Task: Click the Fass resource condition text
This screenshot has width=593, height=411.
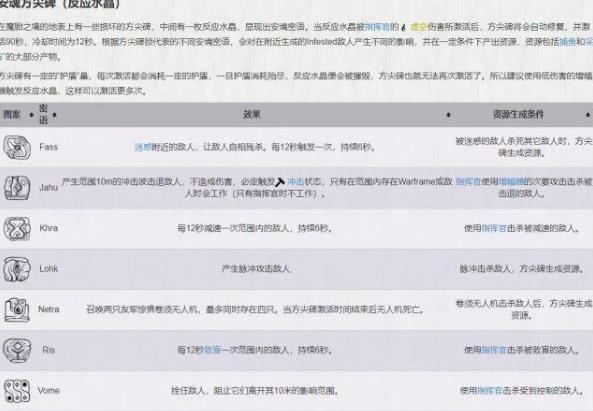Action: tap(524, 147)
